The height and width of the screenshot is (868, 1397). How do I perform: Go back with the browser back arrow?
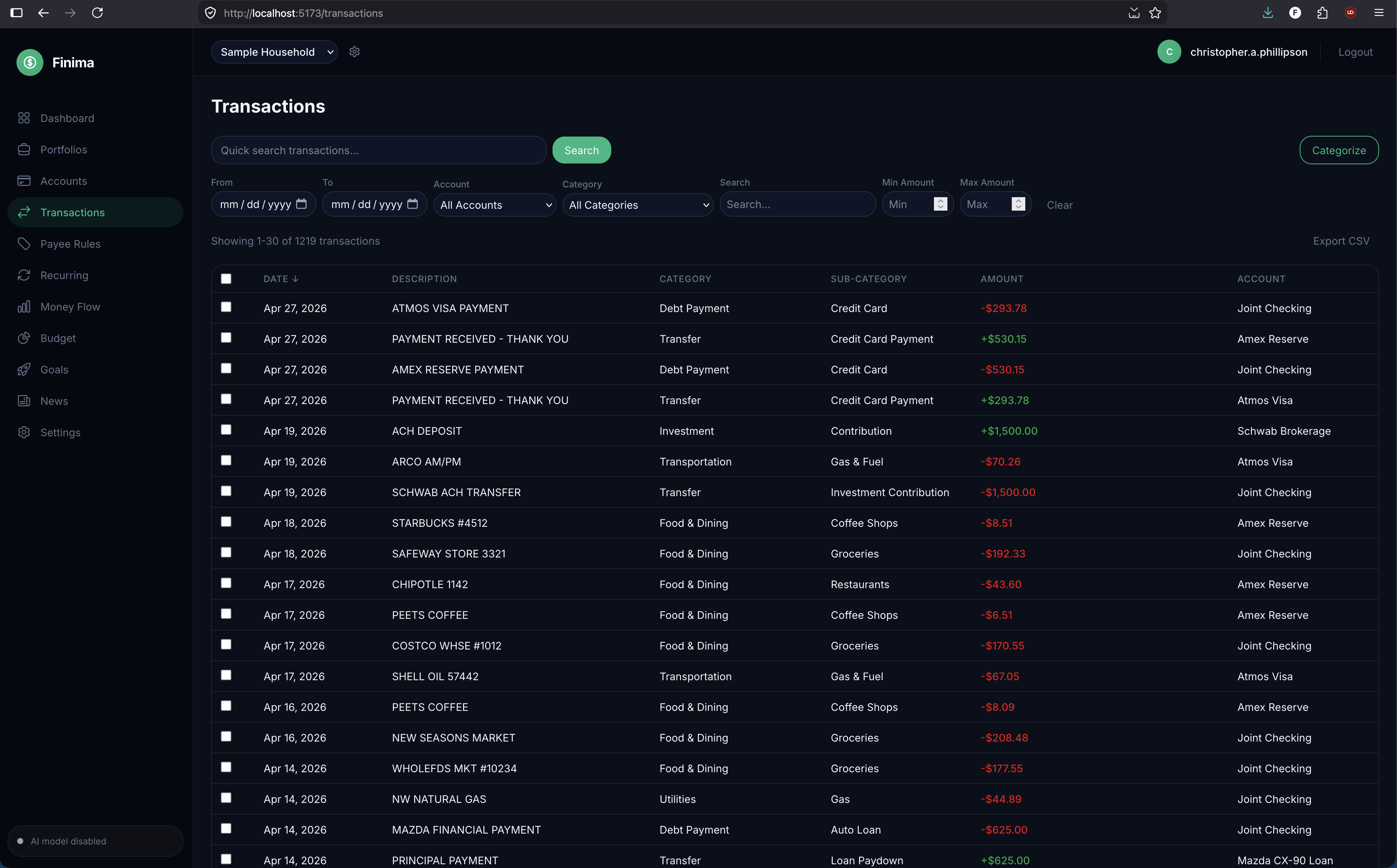click(43, 13)
